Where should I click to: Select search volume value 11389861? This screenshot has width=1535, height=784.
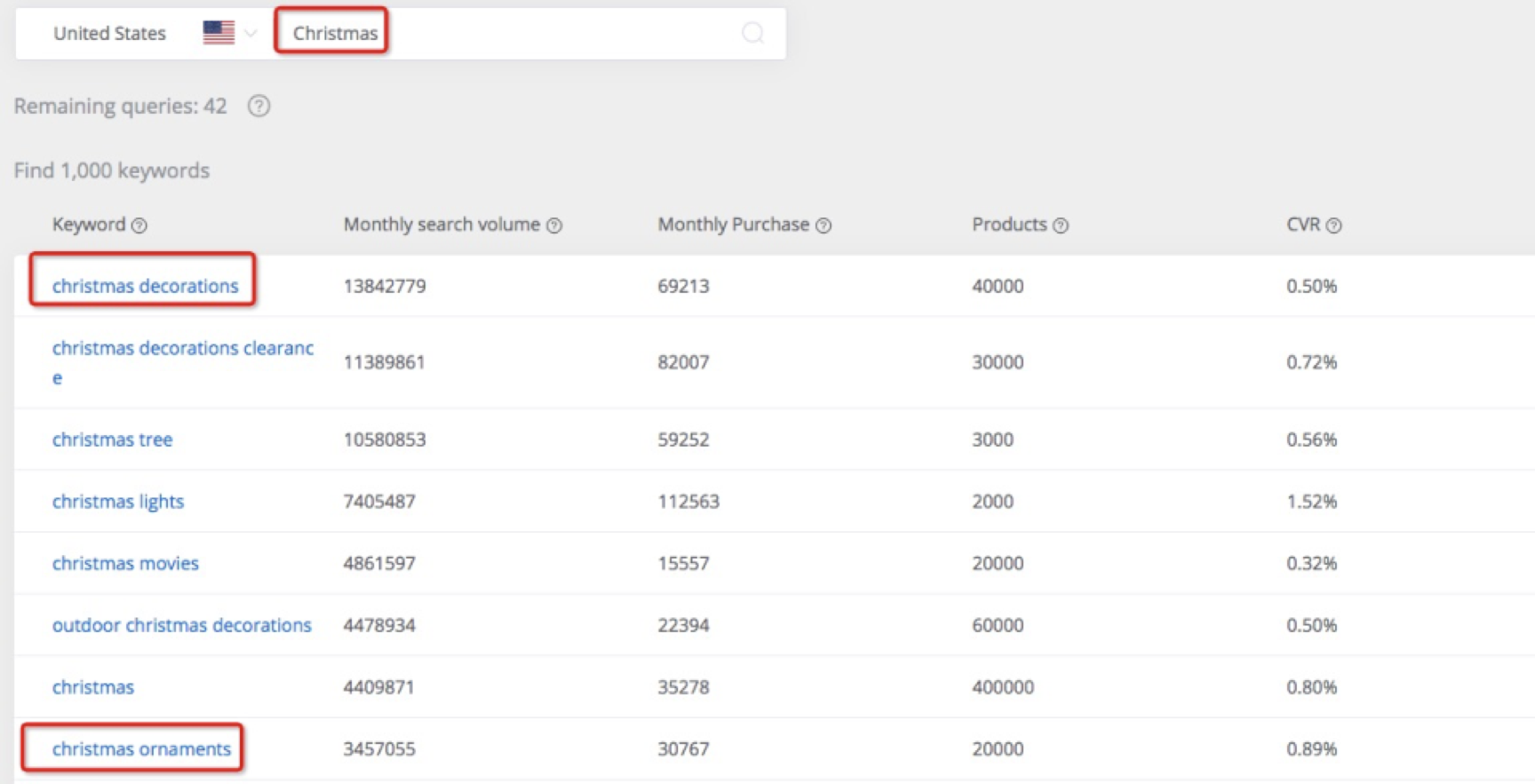[x=385, y=362]
